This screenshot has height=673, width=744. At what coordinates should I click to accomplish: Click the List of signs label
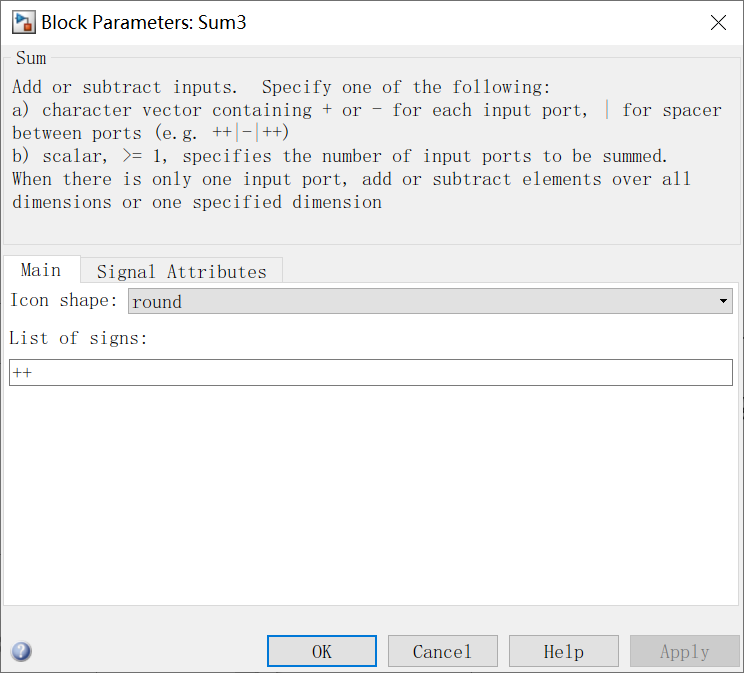(78, 338)
